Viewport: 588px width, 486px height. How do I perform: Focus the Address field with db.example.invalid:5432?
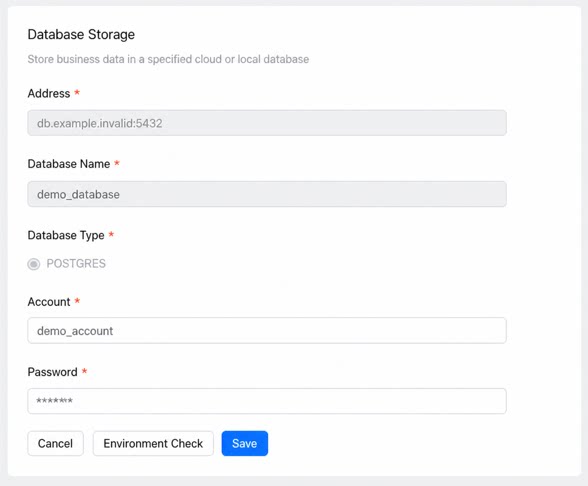(x=267, y=123)
